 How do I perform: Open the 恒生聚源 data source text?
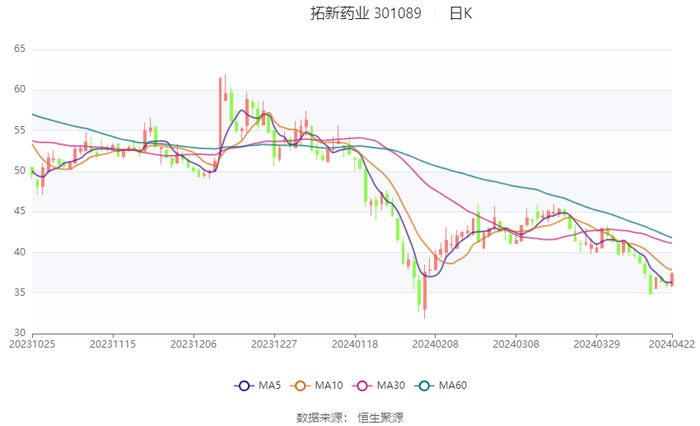pyautogui.click(x=381, y=416)
